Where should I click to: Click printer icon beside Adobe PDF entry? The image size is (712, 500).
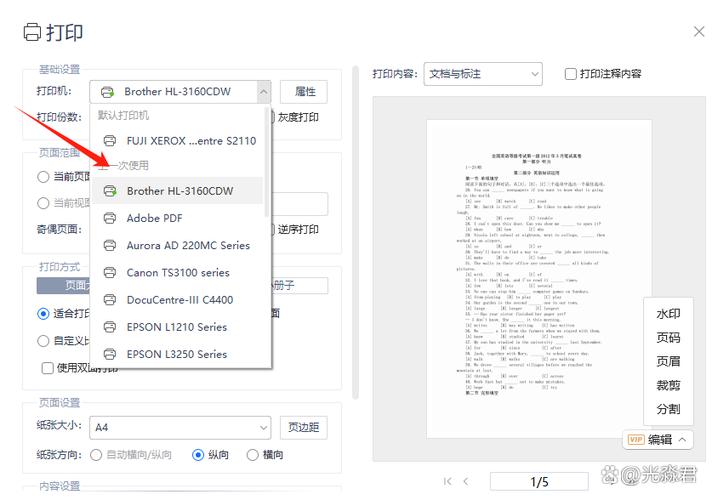tap(109, 218)
